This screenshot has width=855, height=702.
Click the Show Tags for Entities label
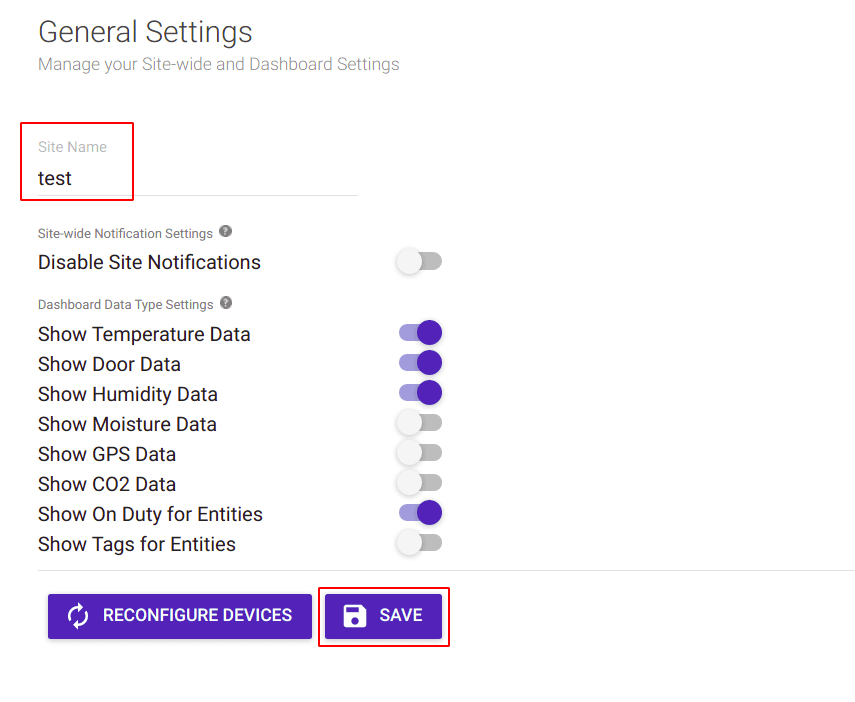[137, 544]
